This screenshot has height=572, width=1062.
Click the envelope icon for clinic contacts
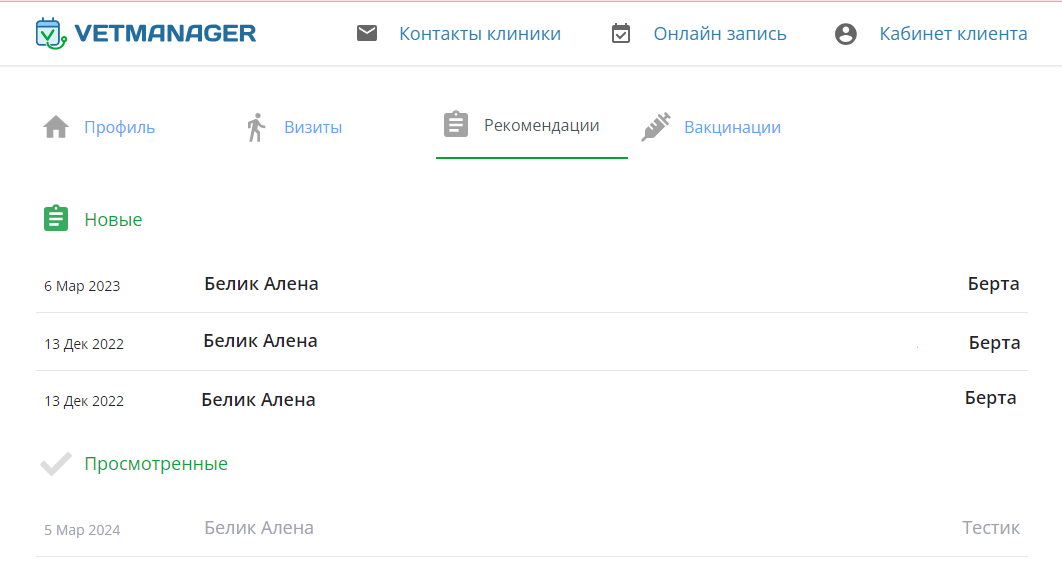367,34
